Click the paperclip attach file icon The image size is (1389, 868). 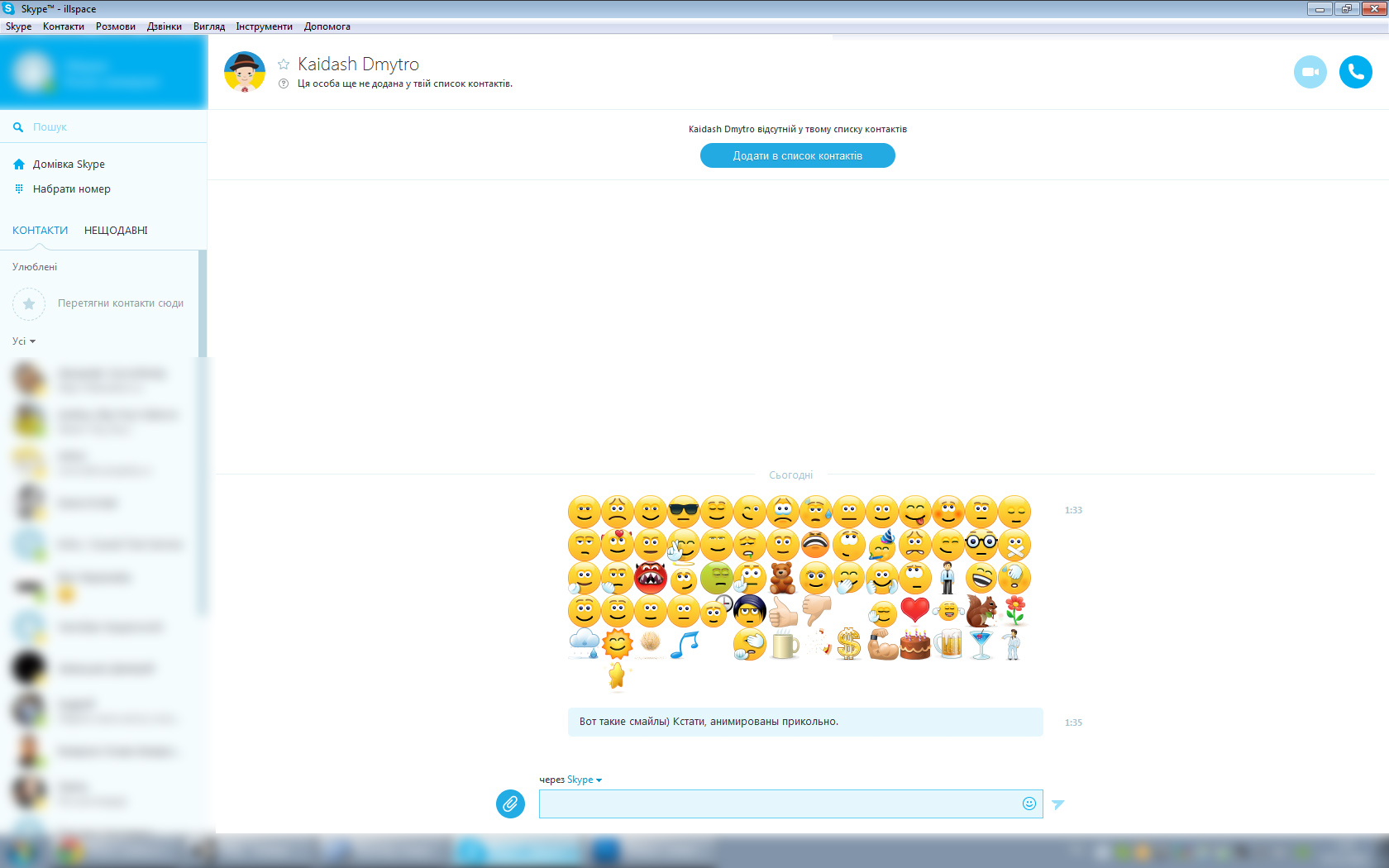[510, 804]
